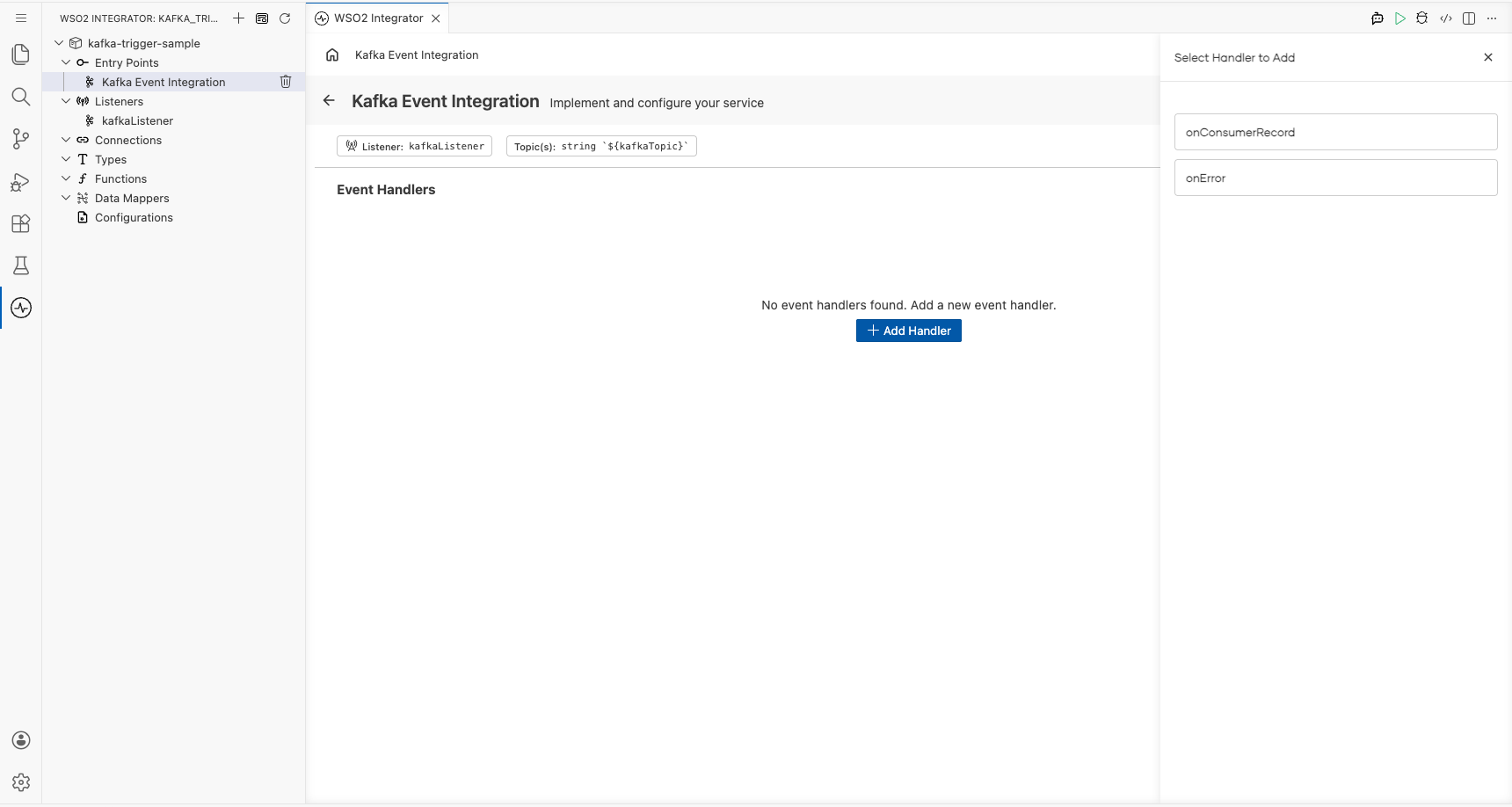
Task: Select the Data Mappers tree label
Action: (132, 198)
